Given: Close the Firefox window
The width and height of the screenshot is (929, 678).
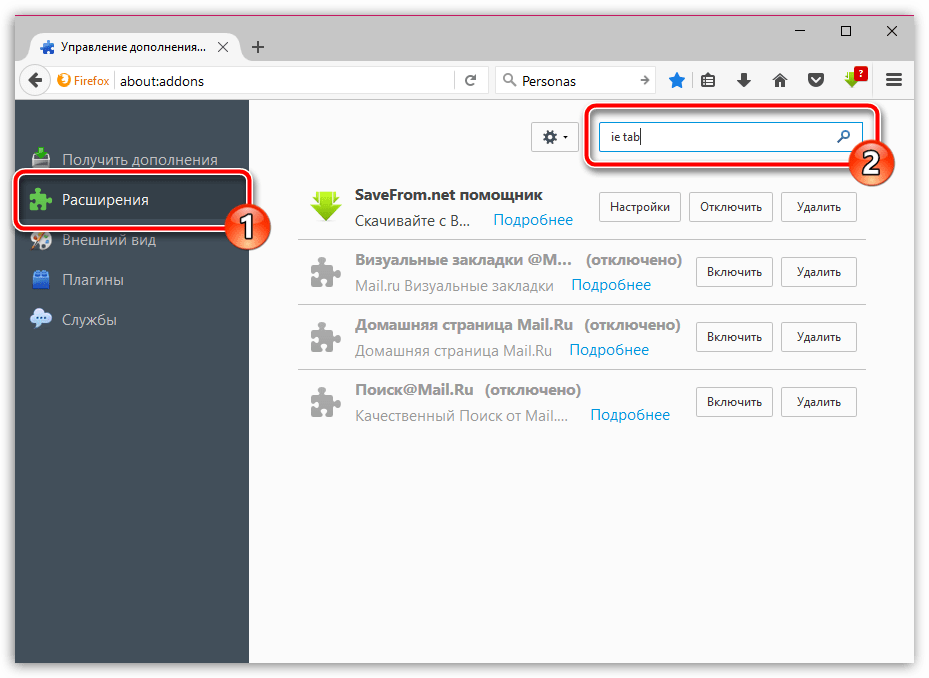Looking at the screenshot, I should click(892, 31).
